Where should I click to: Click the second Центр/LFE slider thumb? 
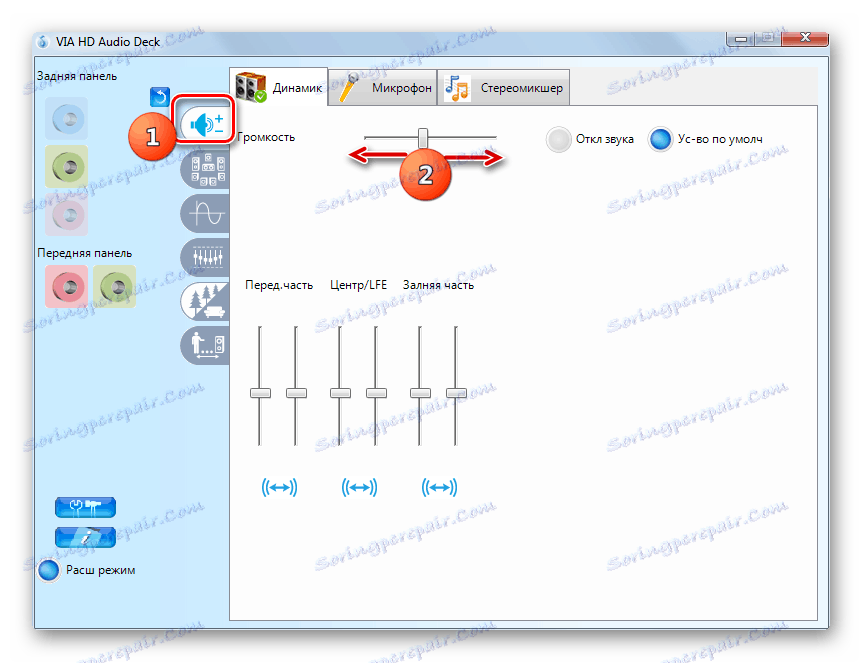[376, 393]
